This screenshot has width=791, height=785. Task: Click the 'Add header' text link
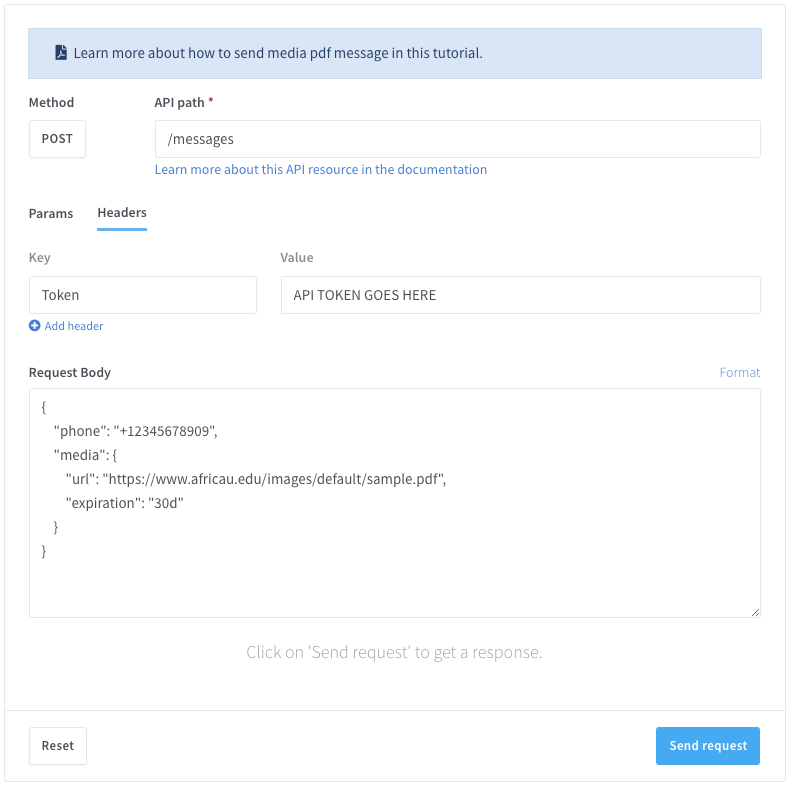[74, 326]
